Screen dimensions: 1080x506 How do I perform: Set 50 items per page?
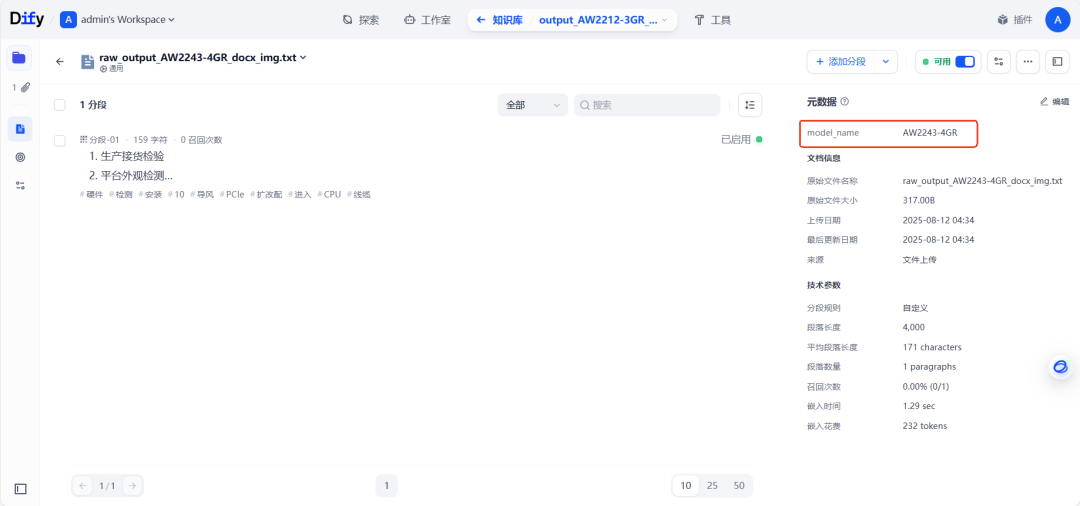[739, 486]
